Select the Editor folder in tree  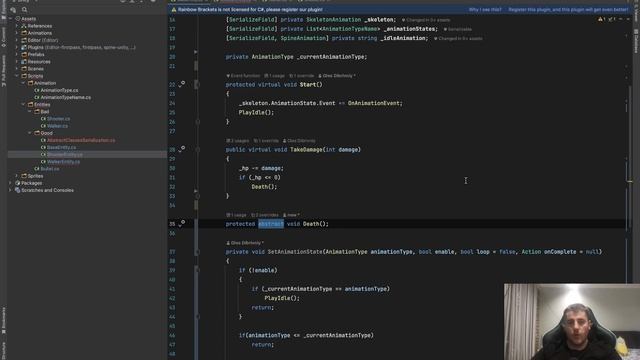[x=42, y=40]
